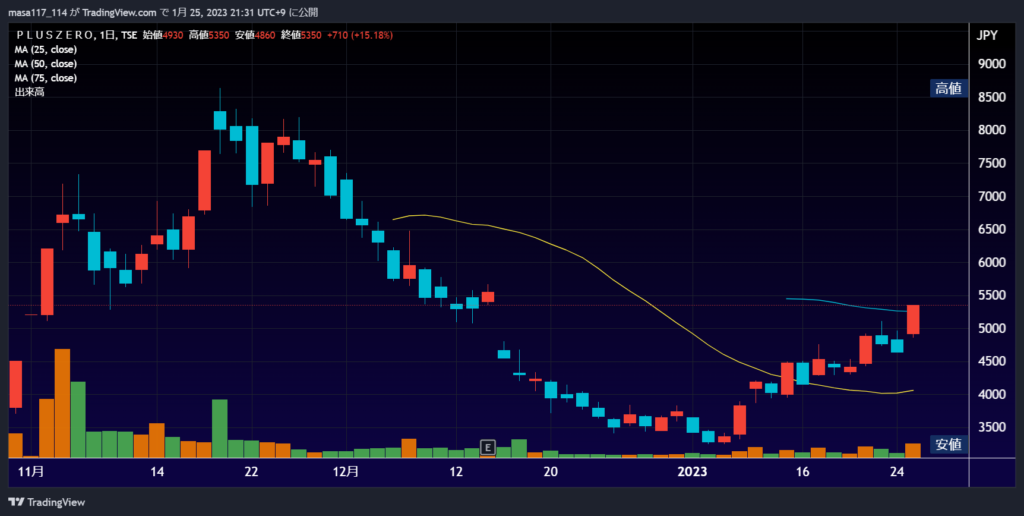The width and height of the screenshot is (1024, 516).
Task: Click the tallest orange volume bar
Action: click(62, 403)
